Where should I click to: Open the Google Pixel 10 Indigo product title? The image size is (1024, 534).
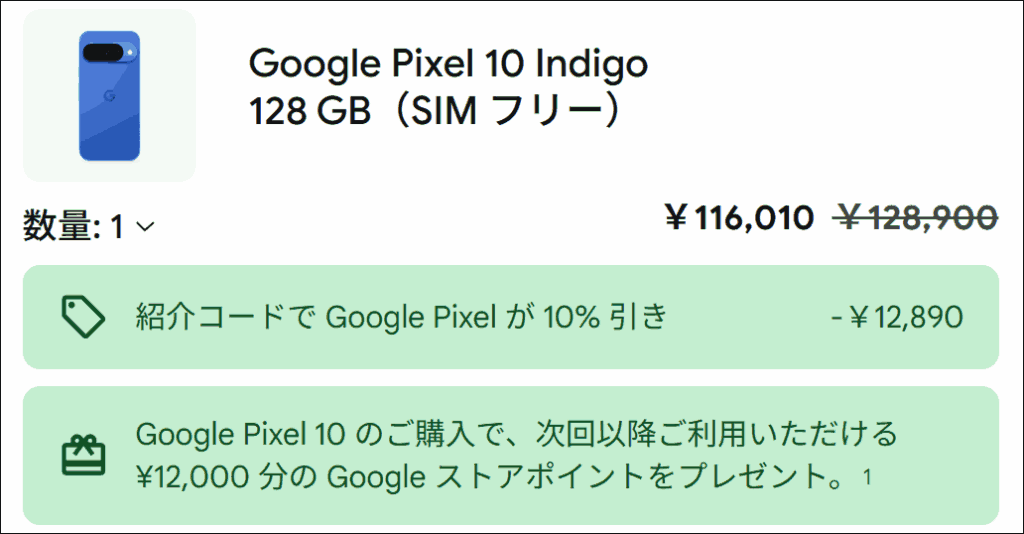click(448, 65)
